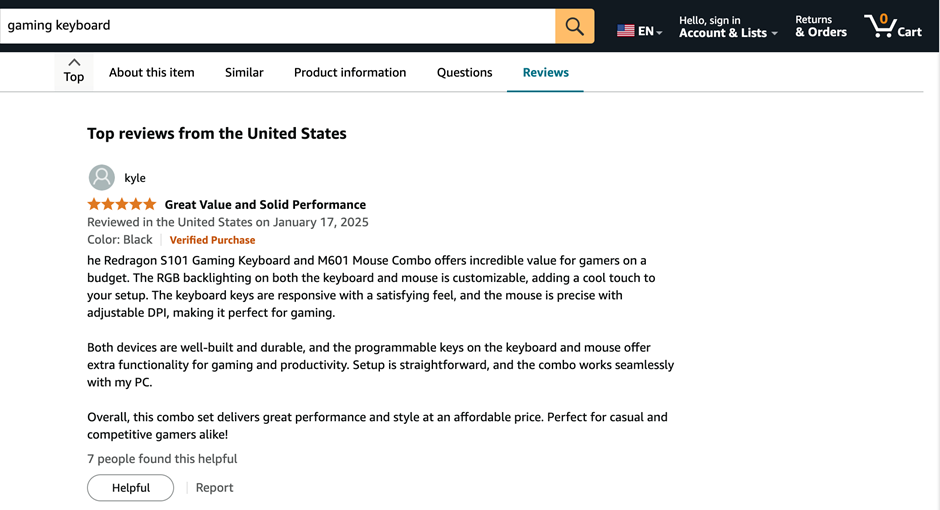Open Returns & Orders link

coord(820,26)
